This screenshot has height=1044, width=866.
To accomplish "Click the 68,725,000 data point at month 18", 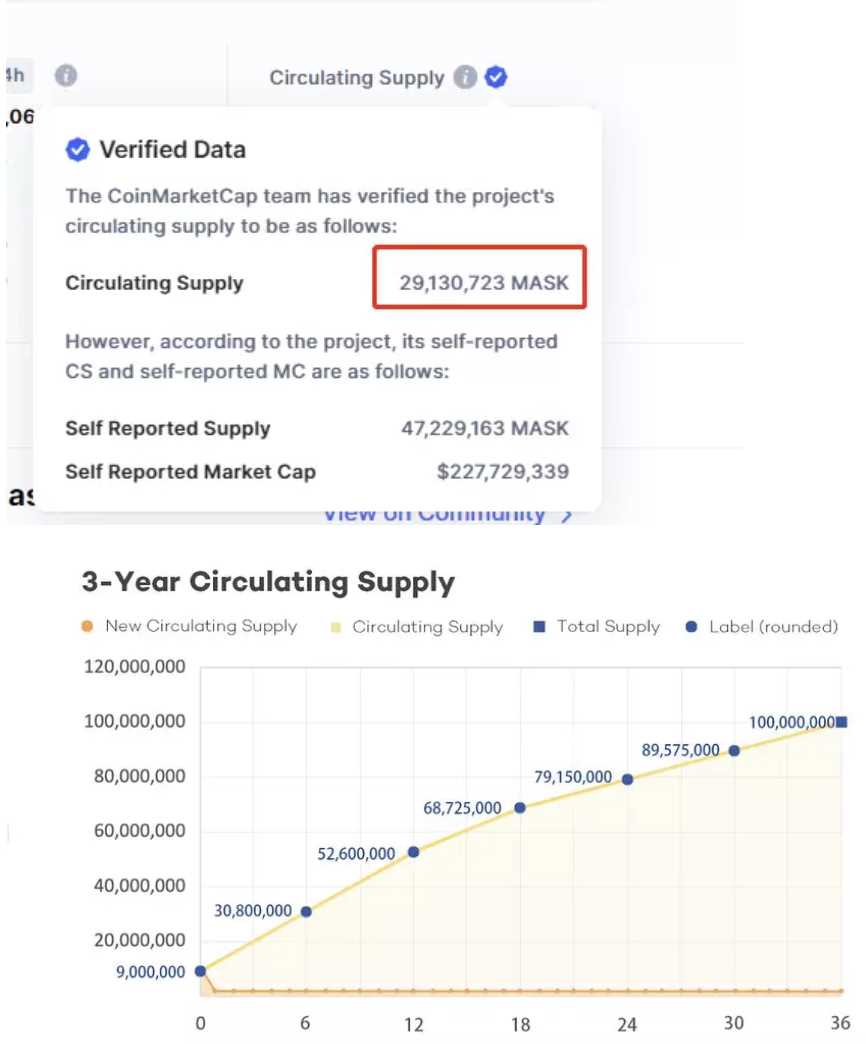I will pos(520,808).
